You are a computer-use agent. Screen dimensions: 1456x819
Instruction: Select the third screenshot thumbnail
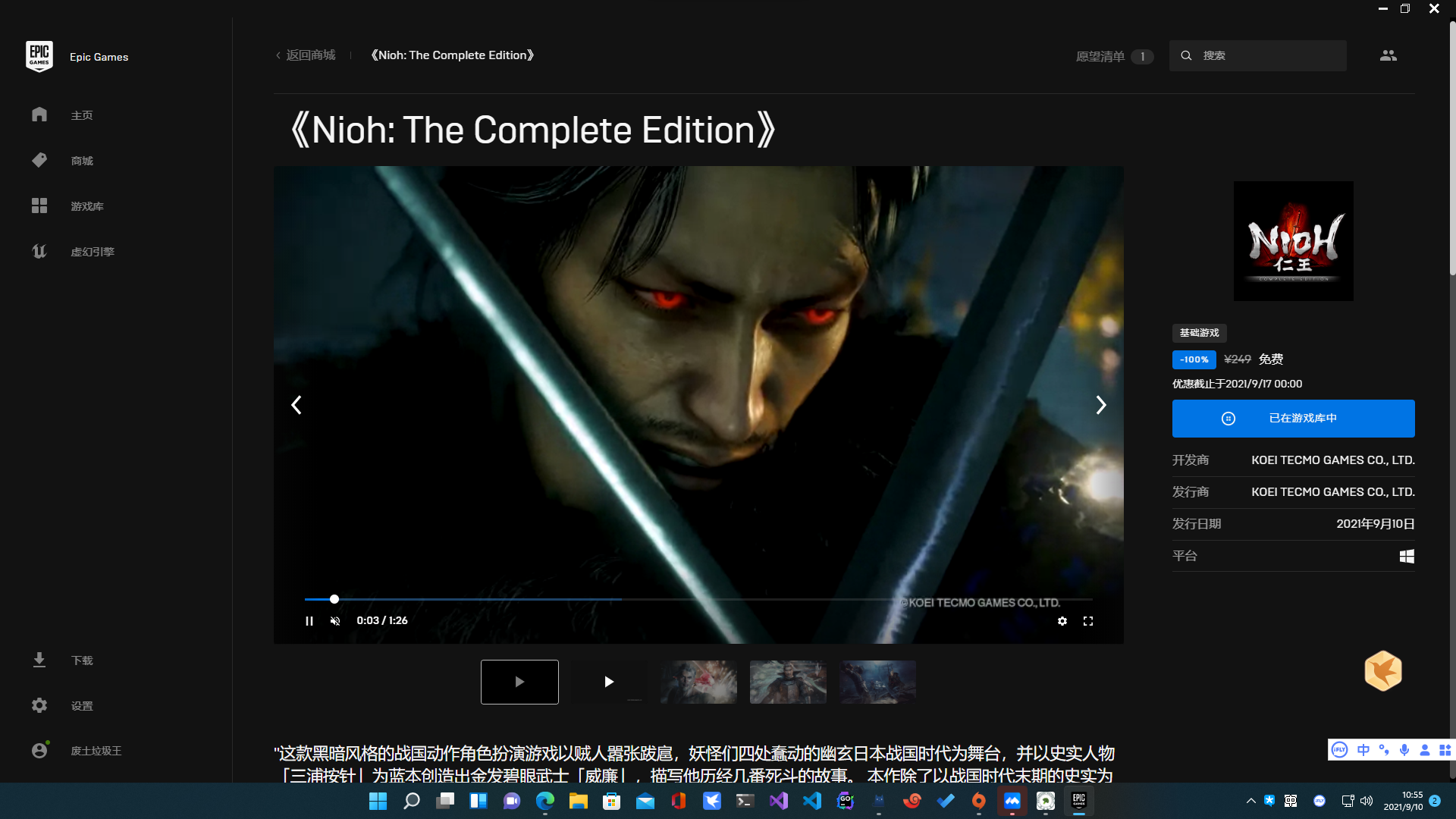click(698, 682)
